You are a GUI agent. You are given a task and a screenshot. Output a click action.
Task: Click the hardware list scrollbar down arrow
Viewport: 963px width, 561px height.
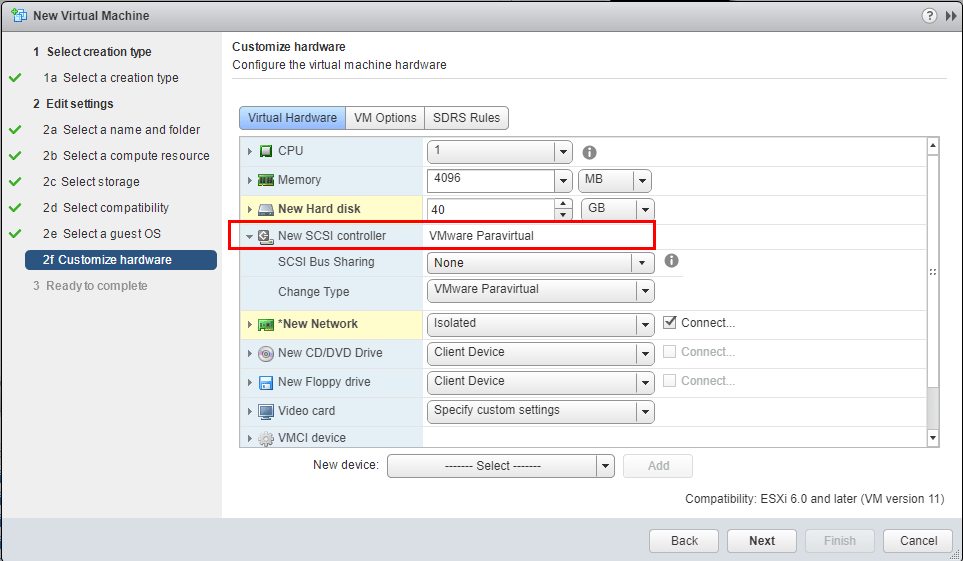point(933,438)
